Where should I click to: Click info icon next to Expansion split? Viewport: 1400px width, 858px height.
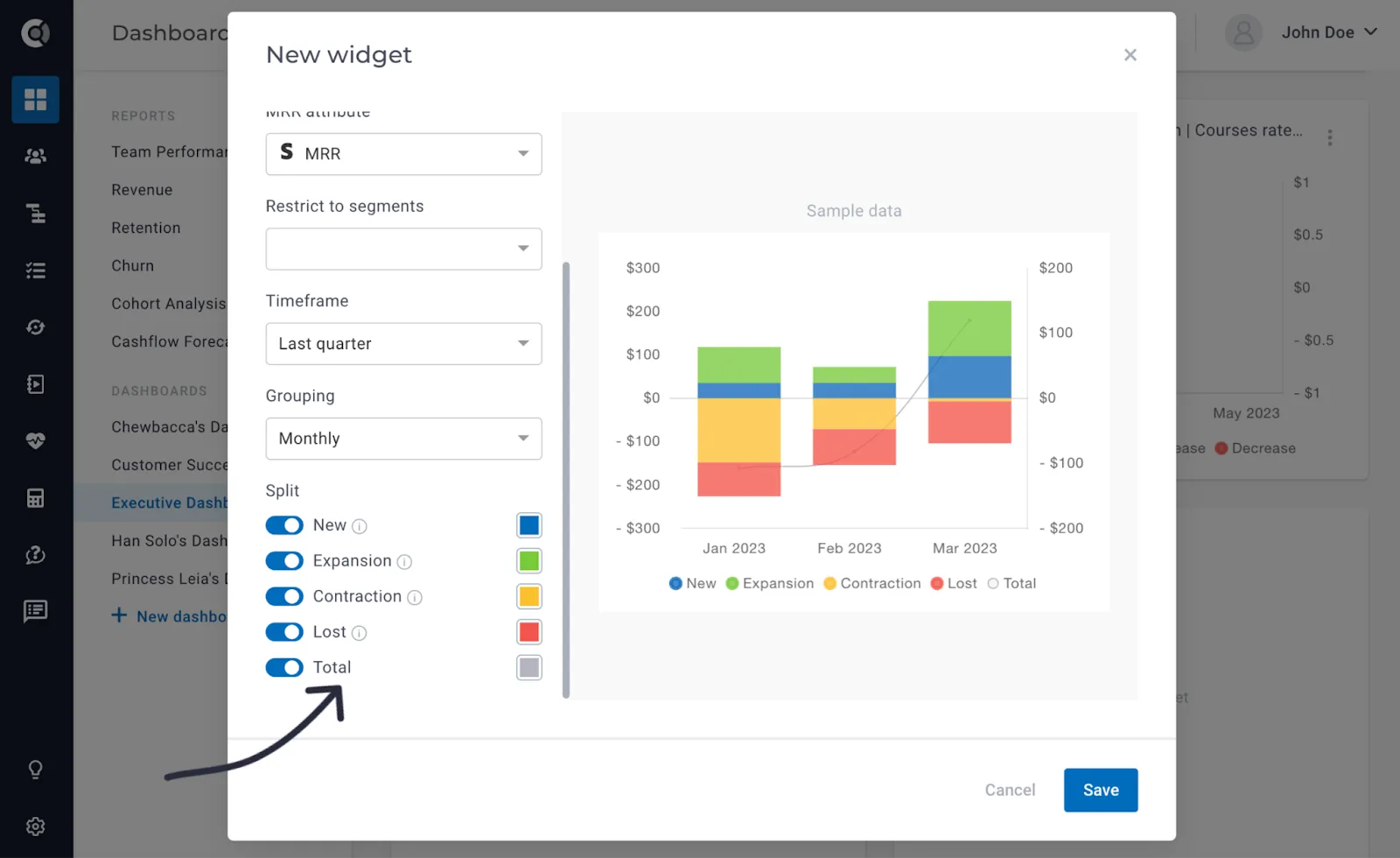[x=404, y=562]
